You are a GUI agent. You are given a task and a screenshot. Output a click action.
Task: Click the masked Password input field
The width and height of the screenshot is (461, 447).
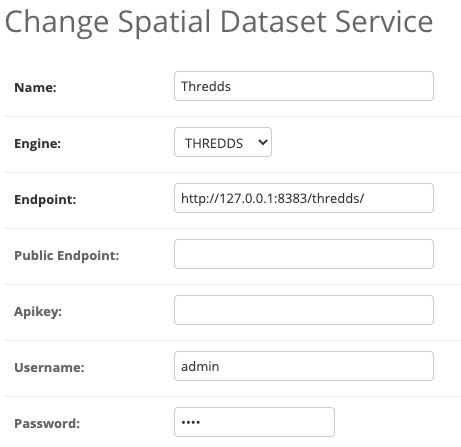pyautogui.click(x=254, y=422)
